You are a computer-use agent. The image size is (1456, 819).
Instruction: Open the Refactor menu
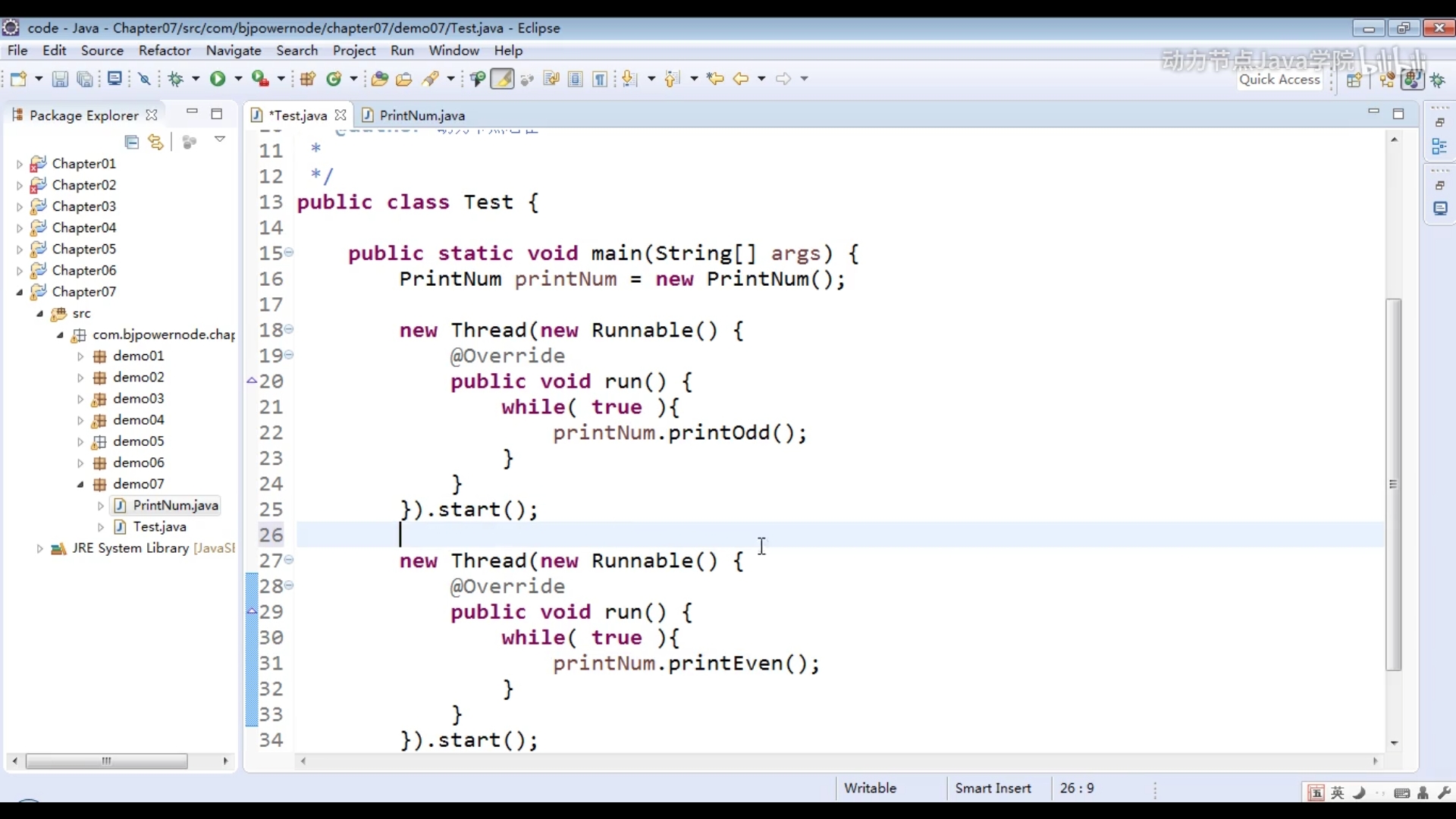(x=165, y=51)
